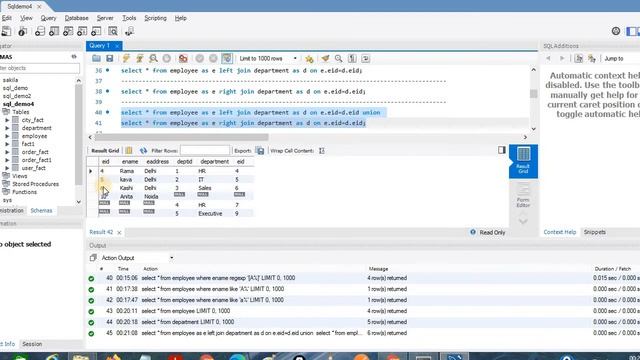
Task: Save the script with the floppy disk icon
Action: [x=109, y=58]
